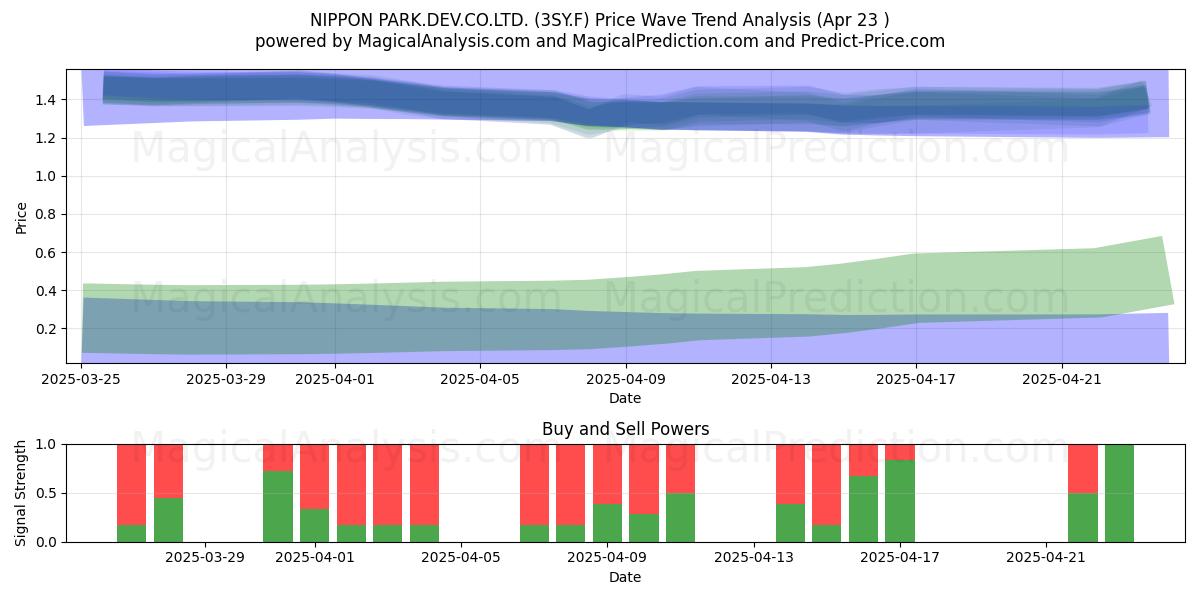Click the 2025-04-13 tick under Buy and Sell chart
The image size is (1200, 600).
pyautogui.click(x=753, y=558)
